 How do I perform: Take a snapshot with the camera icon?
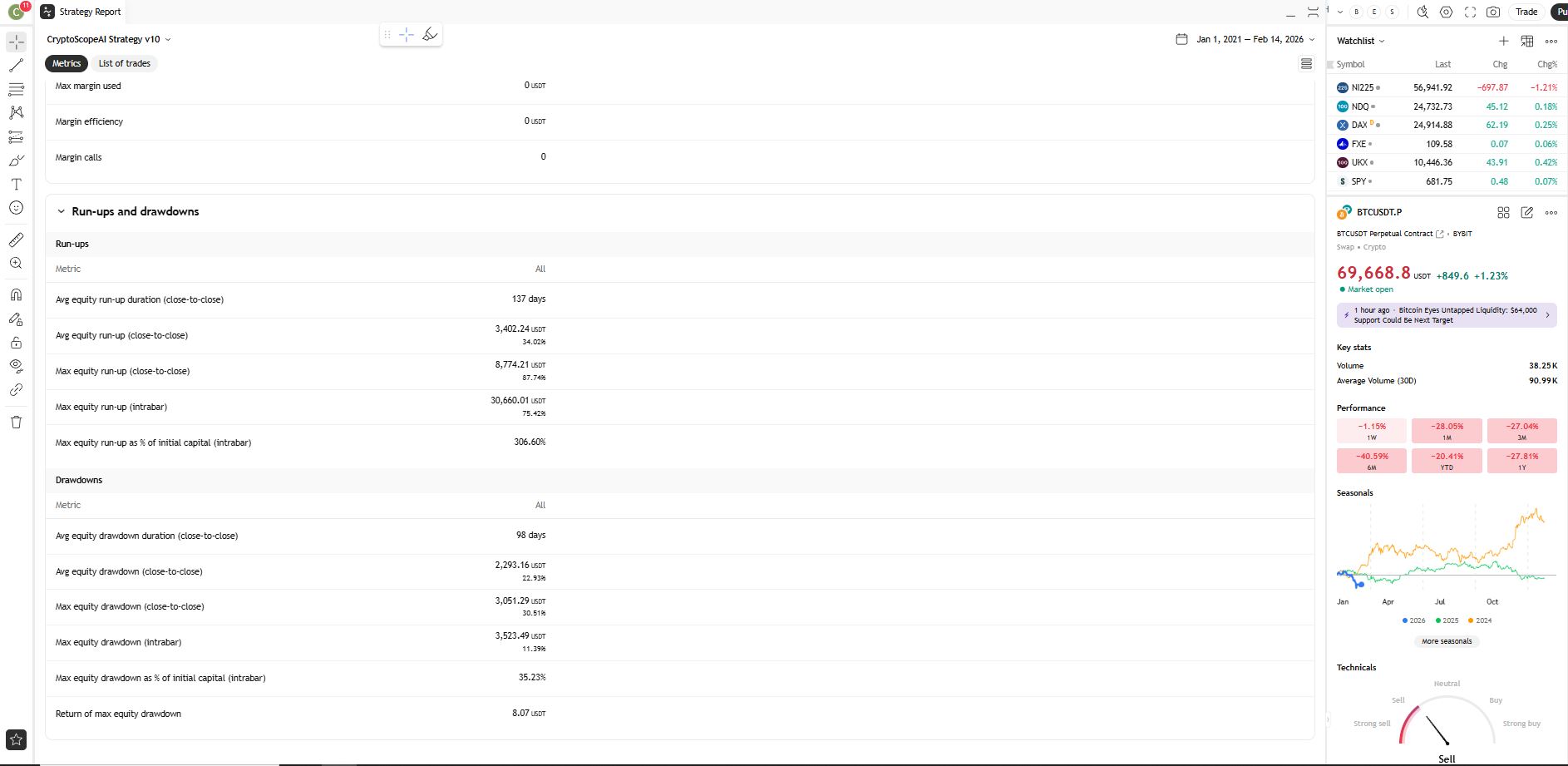pos(1493,12)
